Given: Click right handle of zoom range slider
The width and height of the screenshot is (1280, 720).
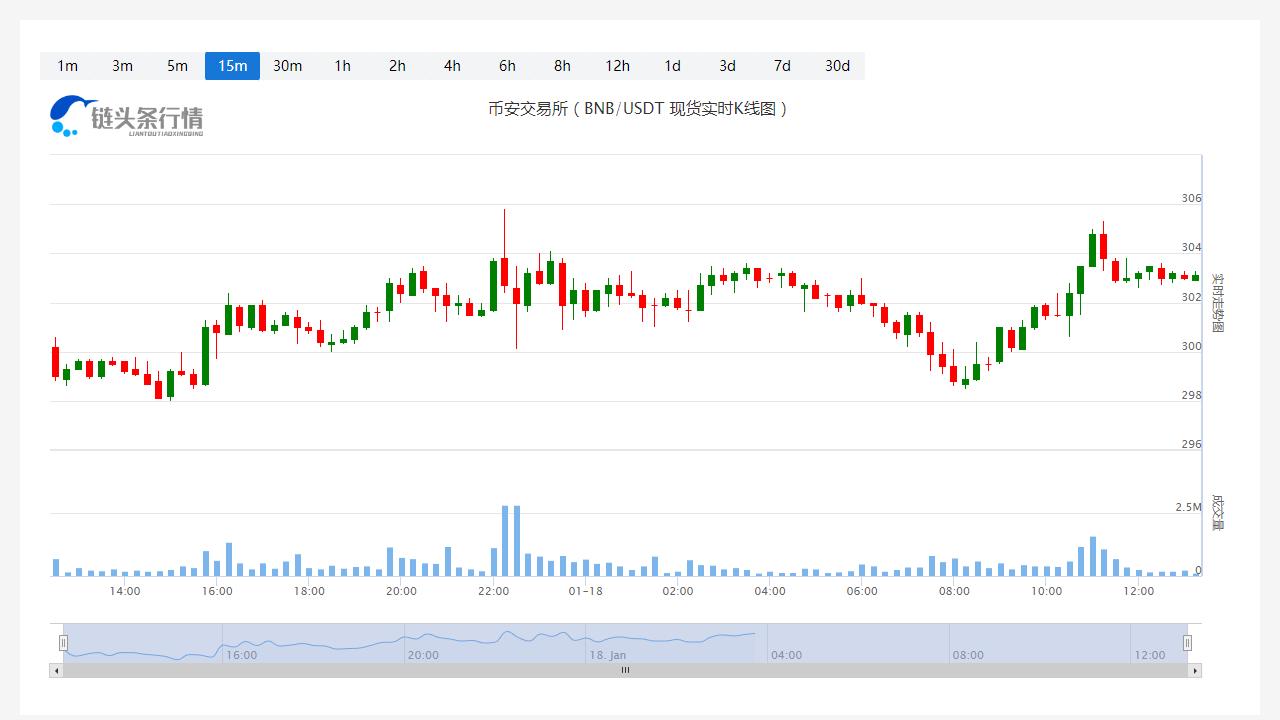Looking at the screenshot, I should pos(1187,643).
